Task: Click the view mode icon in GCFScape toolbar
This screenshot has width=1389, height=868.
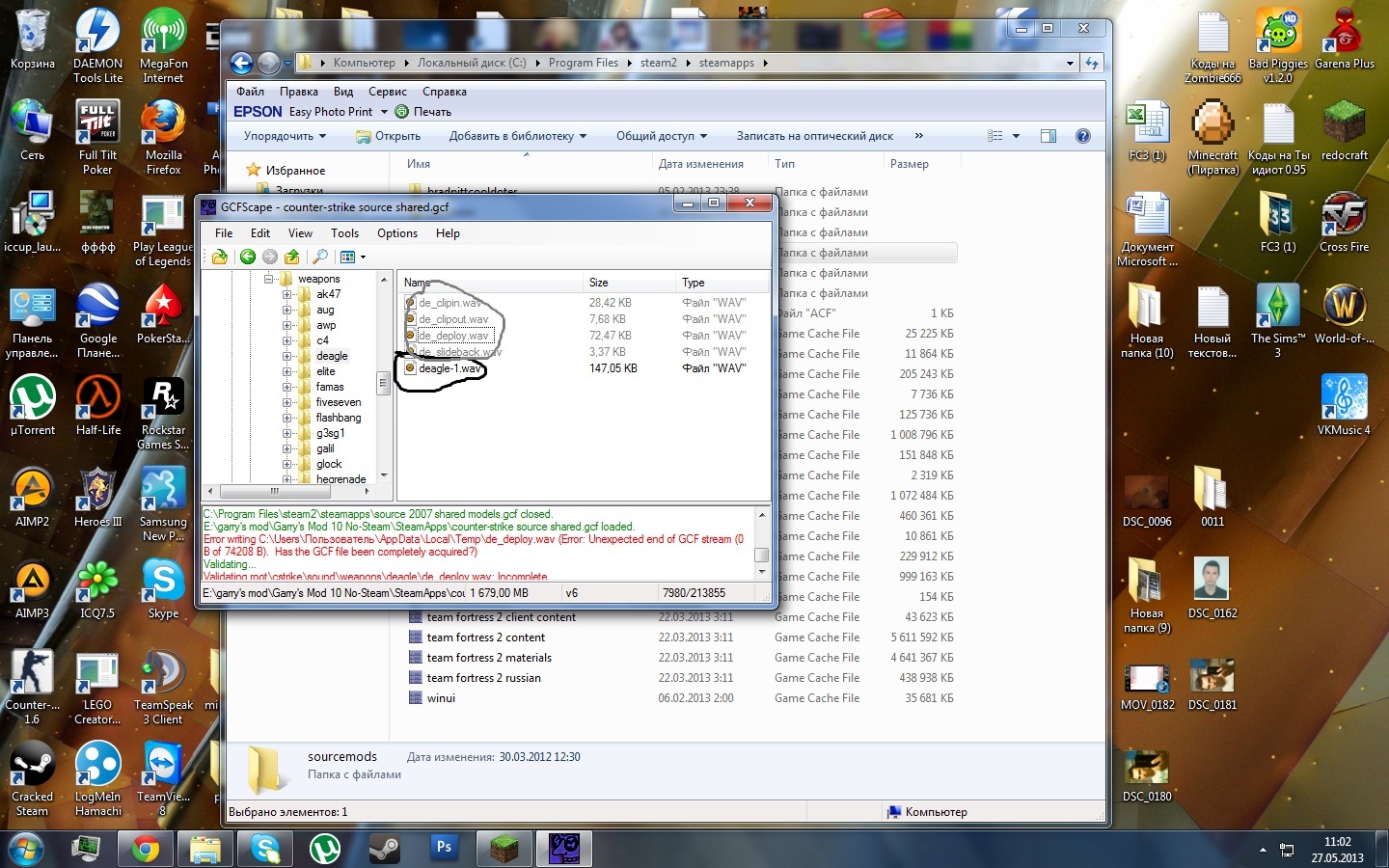Action: [347, 257]
